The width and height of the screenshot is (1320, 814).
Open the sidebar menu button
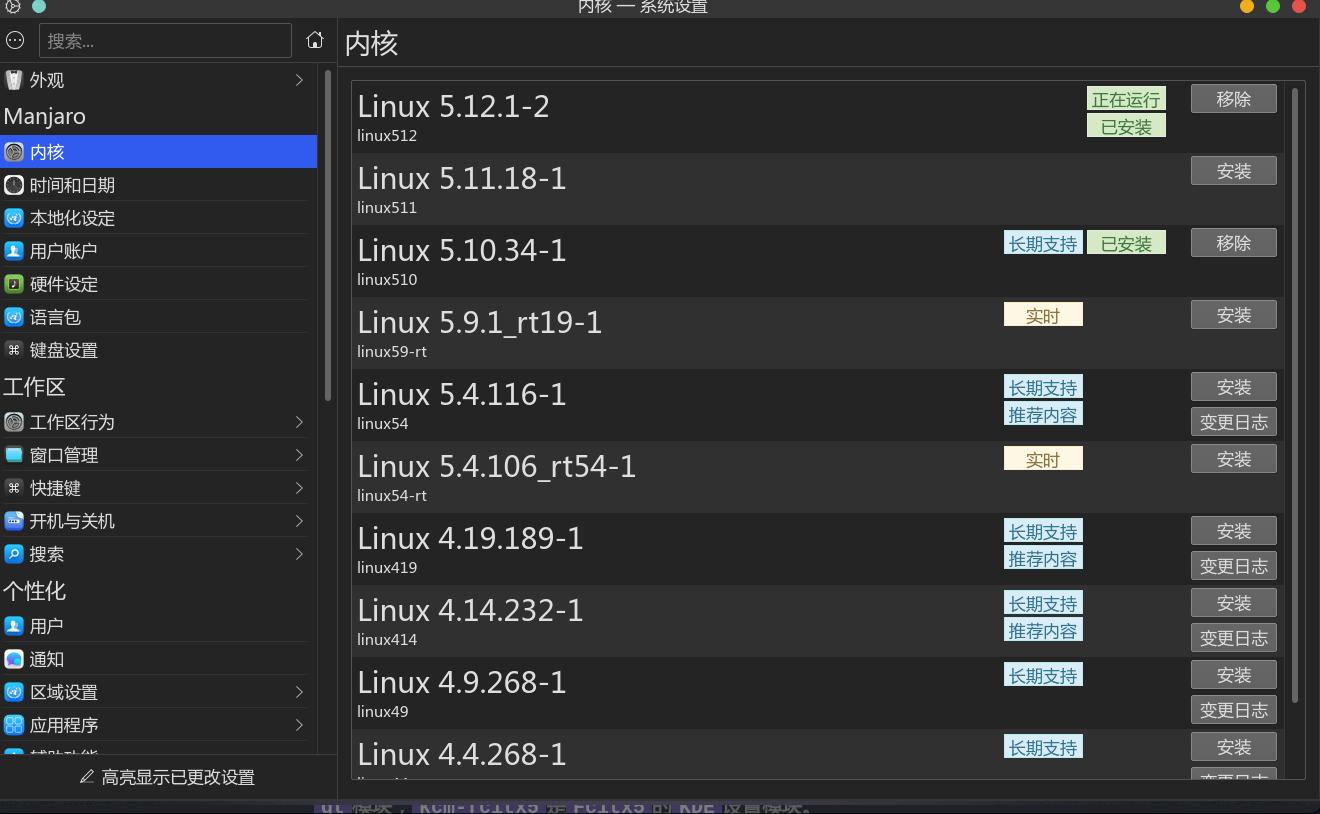tap(15, 40)
